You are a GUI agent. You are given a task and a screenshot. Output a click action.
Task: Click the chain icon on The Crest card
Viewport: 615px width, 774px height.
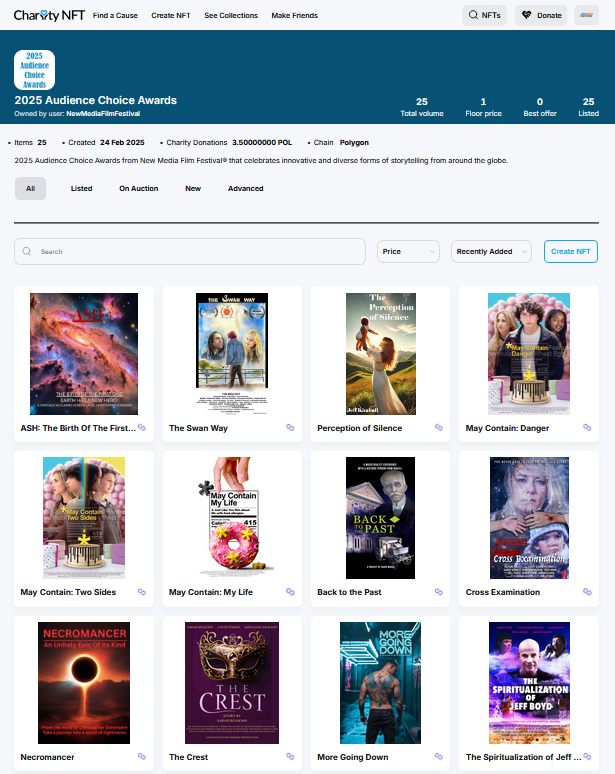290,756
